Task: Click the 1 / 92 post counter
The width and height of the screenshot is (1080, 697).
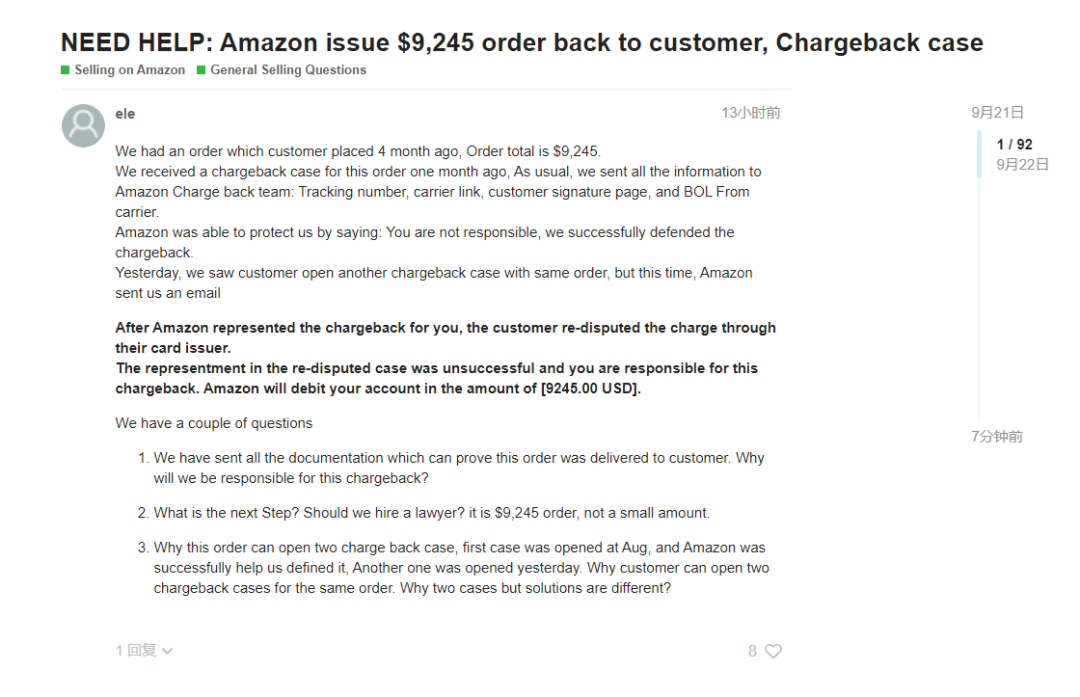Action: 1014,144
